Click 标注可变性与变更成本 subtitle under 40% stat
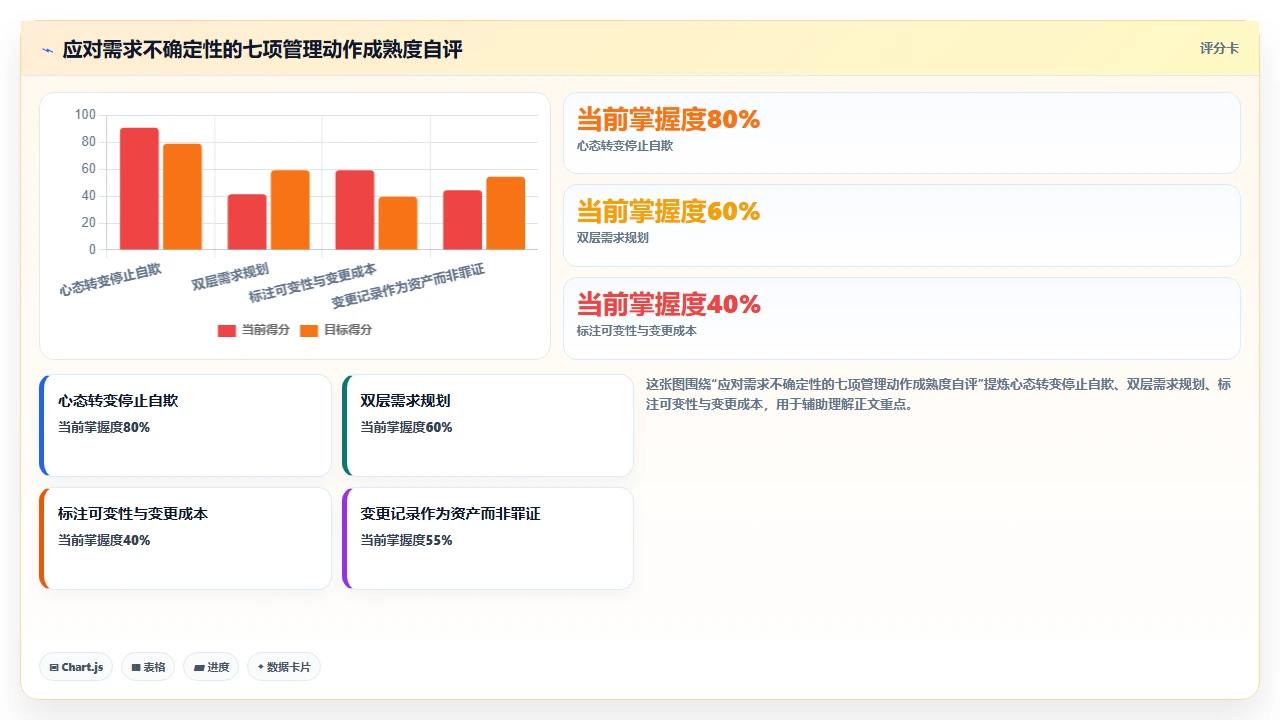 (637, 330)
